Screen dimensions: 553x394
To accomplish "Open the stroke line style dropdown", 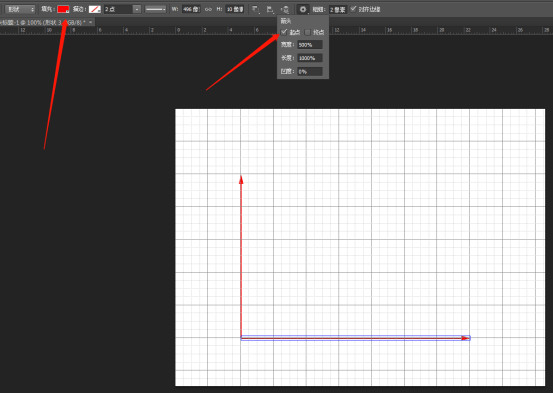I will (156, 10).
